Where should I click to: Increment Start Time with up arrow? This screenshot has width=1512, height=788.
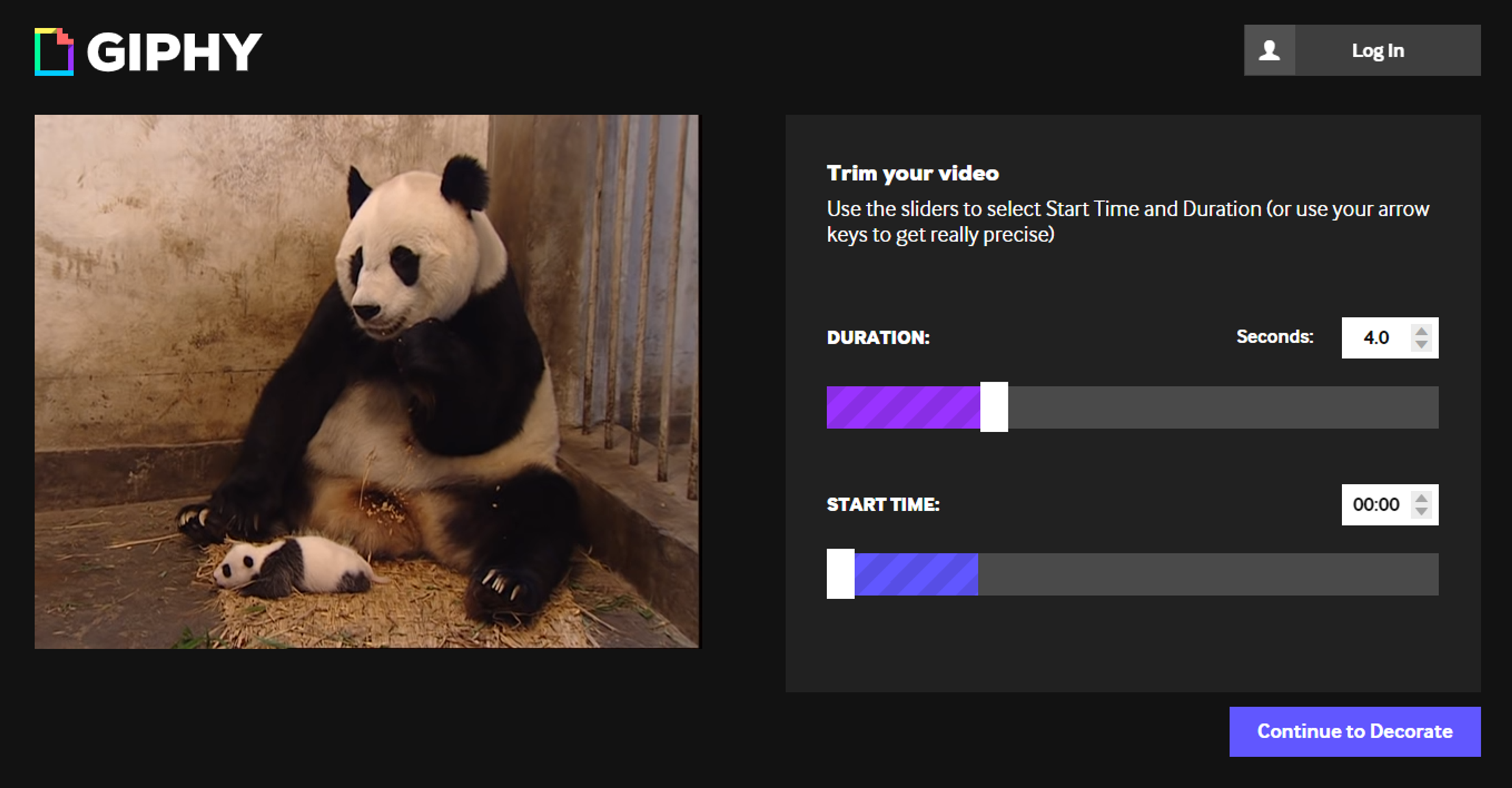coord(1421,499)
